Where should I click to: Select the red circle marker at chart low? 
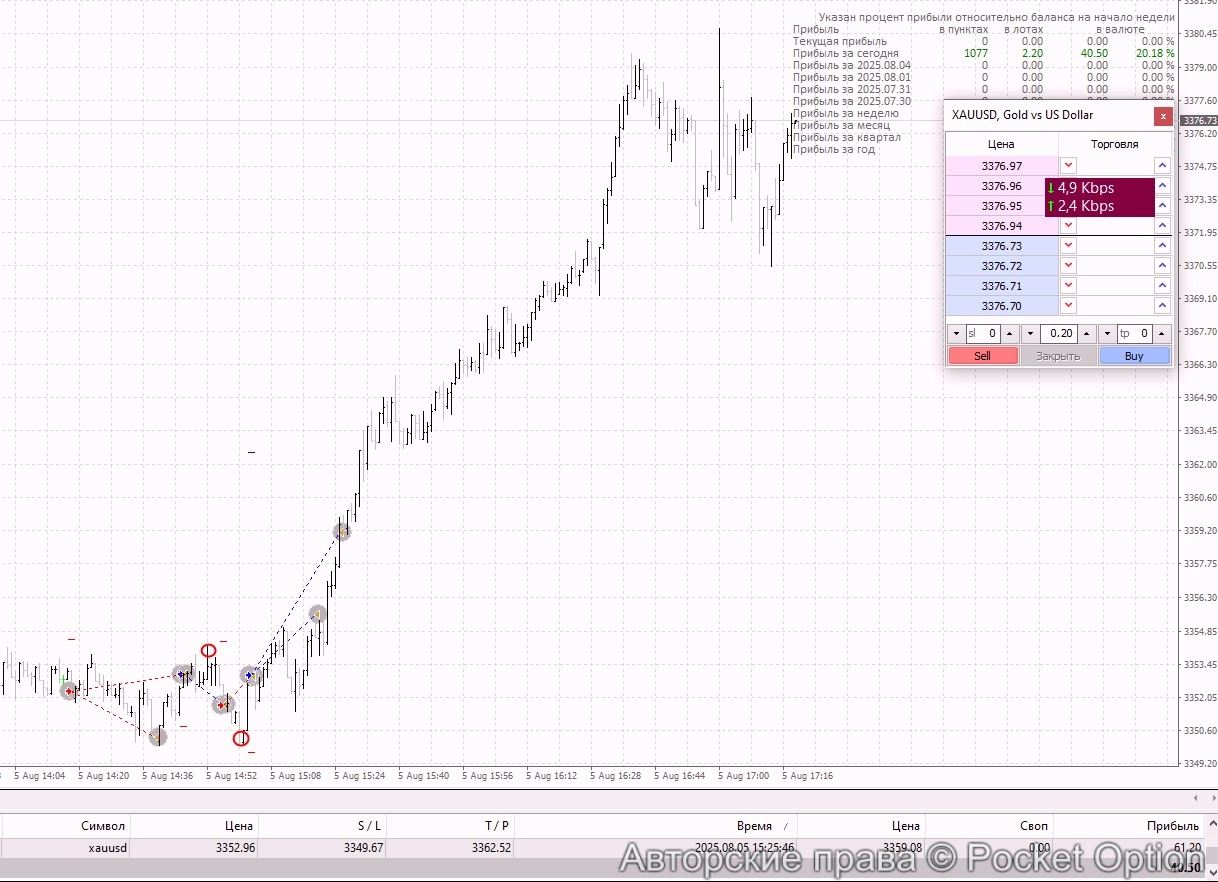(241, 739)
